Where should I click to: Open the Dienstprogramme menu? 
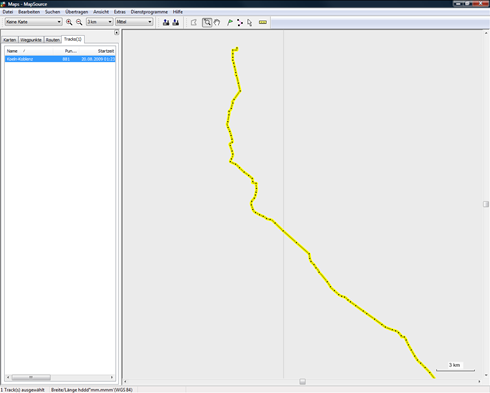(149, 12)
